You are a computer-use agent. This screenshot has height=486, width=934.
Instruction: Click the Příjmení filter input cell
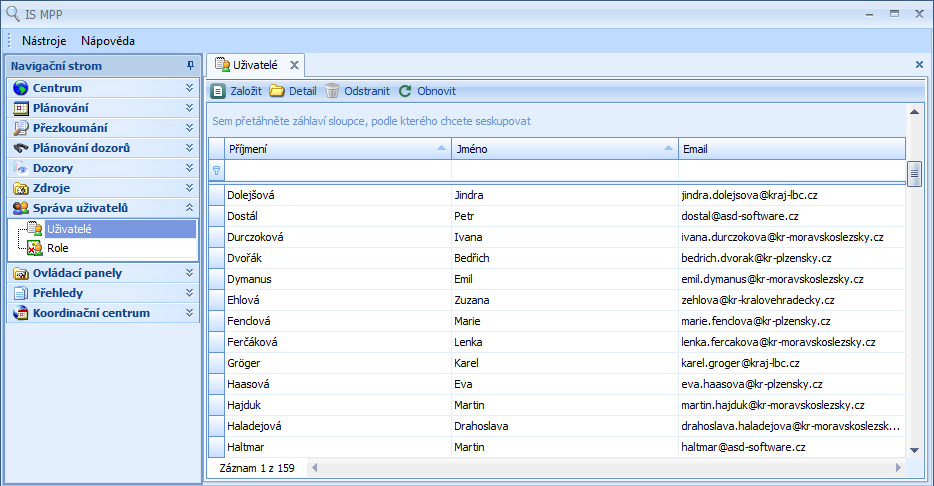[x=338, y=170]
